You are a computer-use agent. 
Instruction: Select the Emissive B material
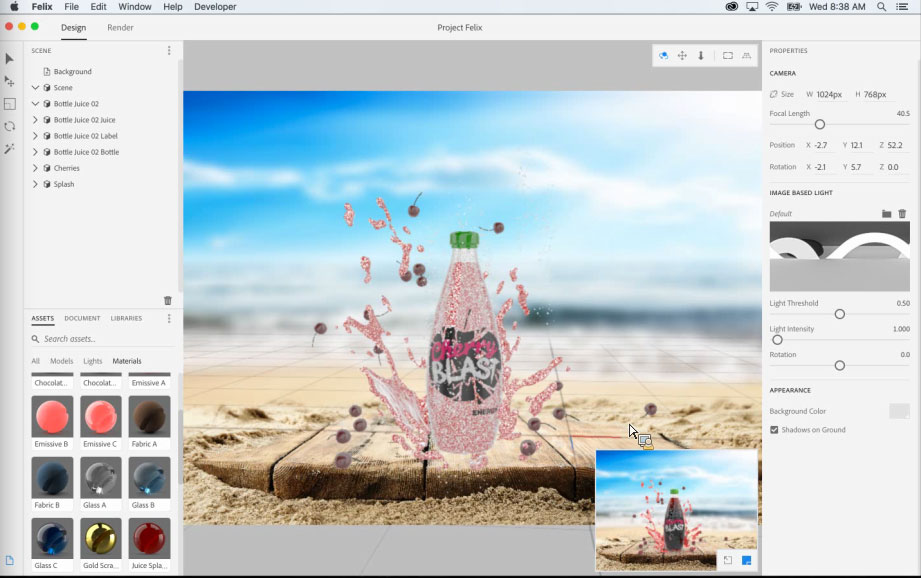[x=52, y=422]
